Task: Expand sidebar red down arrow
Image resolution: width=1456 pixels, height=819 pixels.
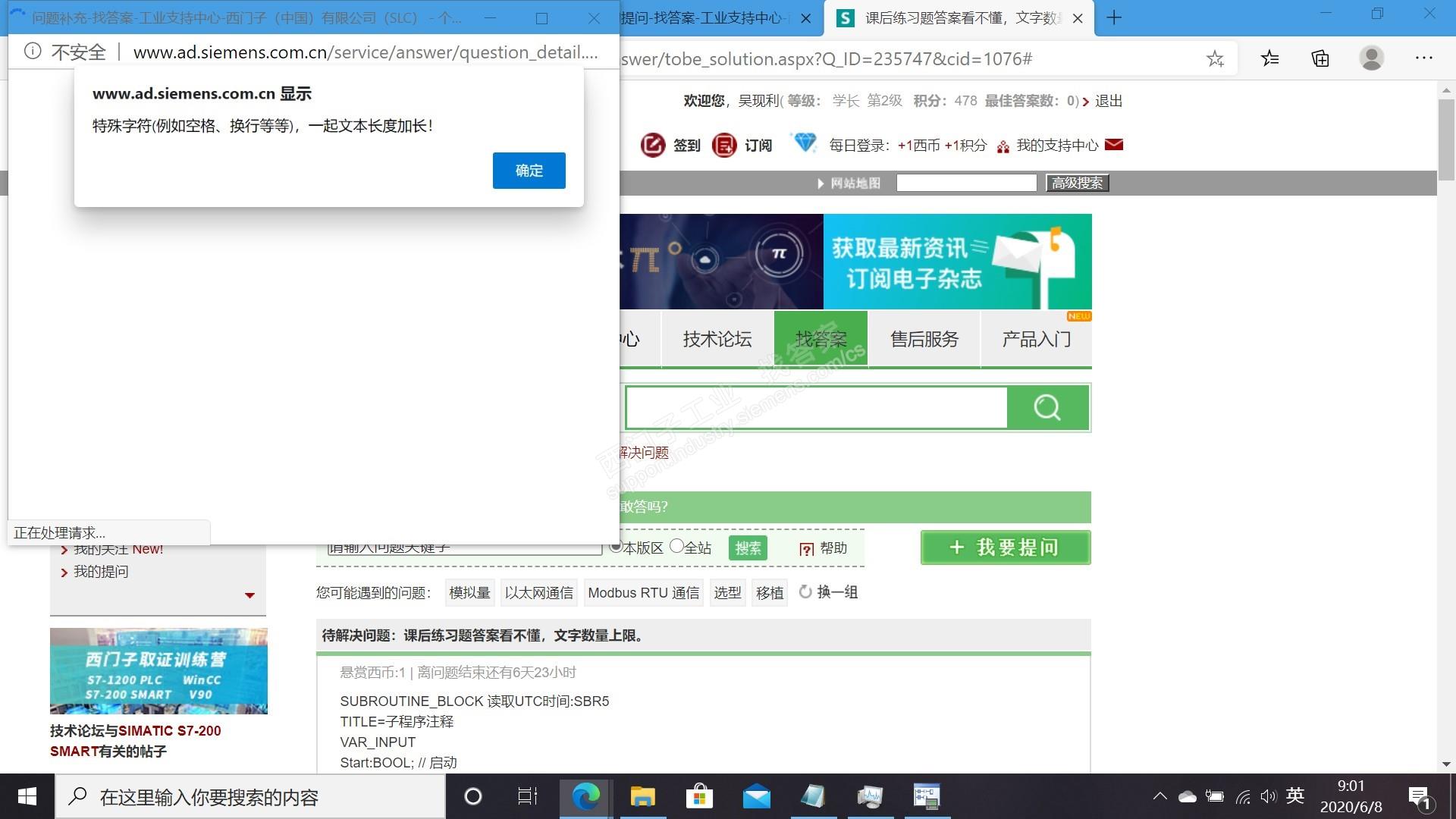Action: (x=249, y=595)
